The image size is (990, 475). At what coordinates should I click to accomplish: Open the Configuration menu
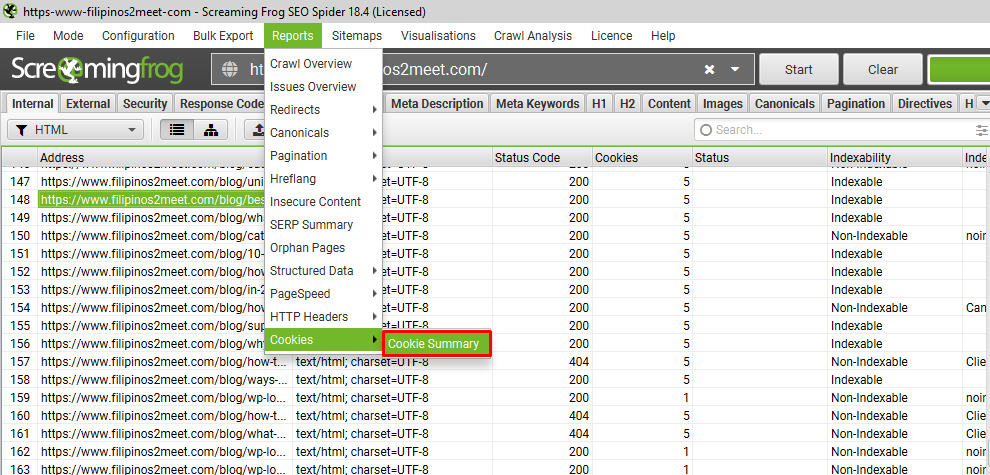click(138, 36)
